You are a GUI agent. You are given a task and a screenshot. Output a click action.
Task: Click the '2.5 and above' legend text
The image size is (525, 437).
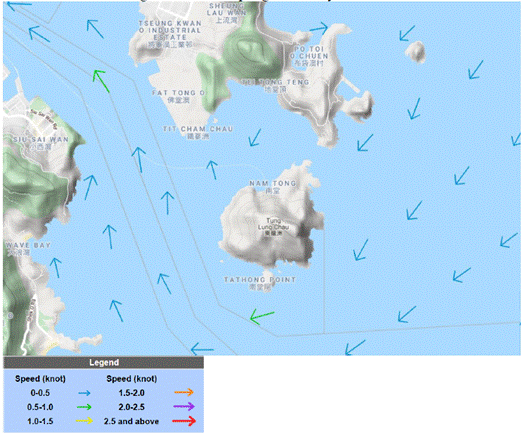point(131,421)
